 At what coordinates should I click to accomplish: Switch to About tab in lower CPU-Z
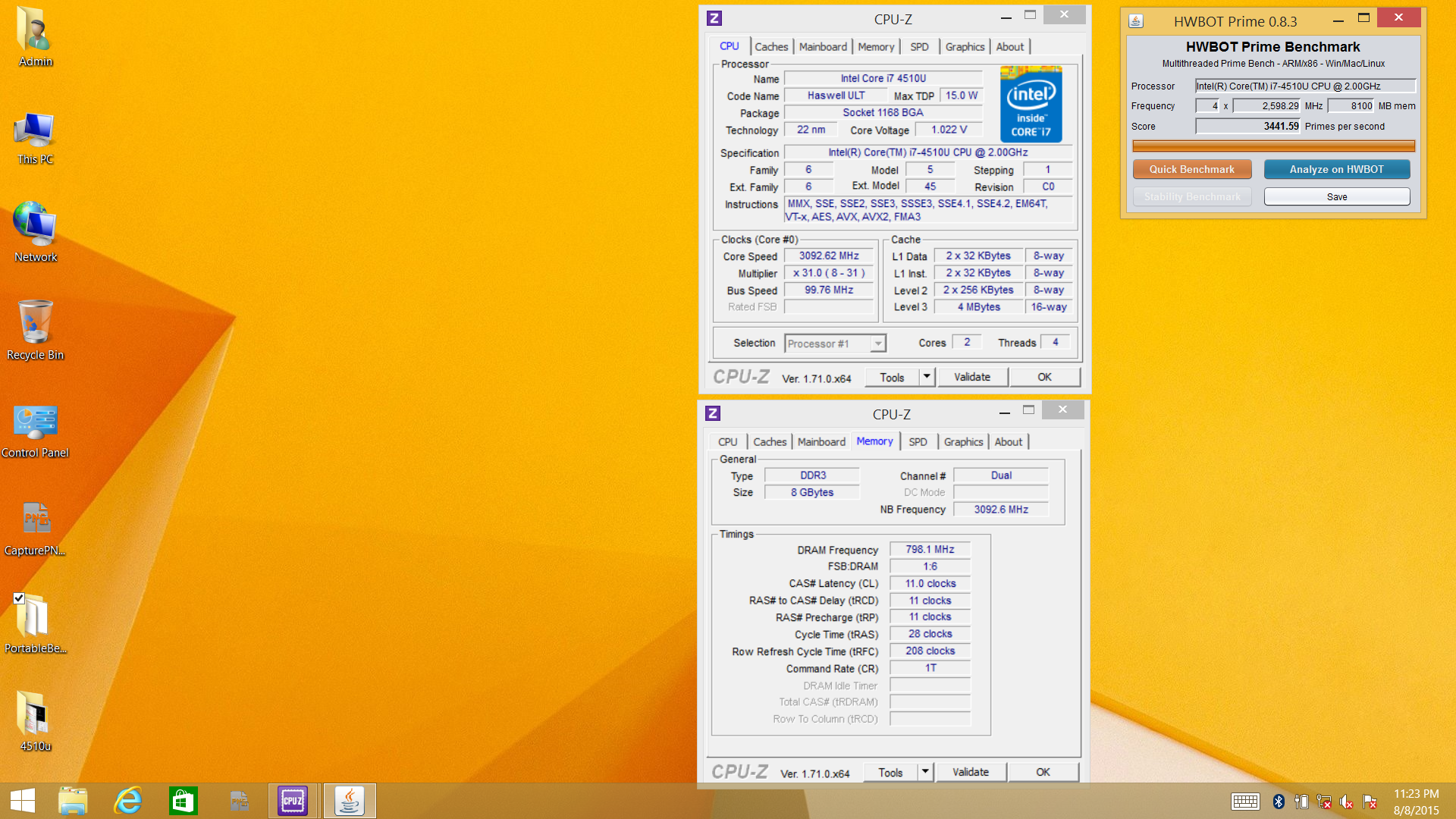pyautogui.click(x=1009, y=441)
